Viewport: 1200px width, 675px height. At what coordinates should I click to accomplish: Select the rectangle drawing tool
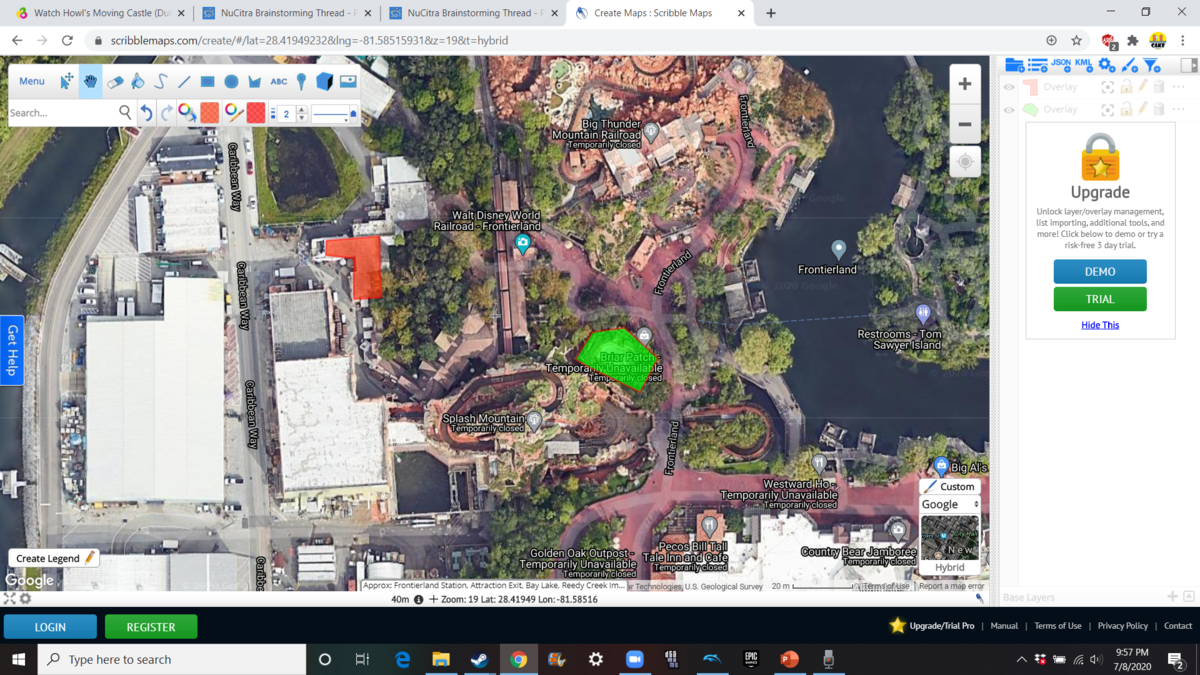tap(207, 82)
